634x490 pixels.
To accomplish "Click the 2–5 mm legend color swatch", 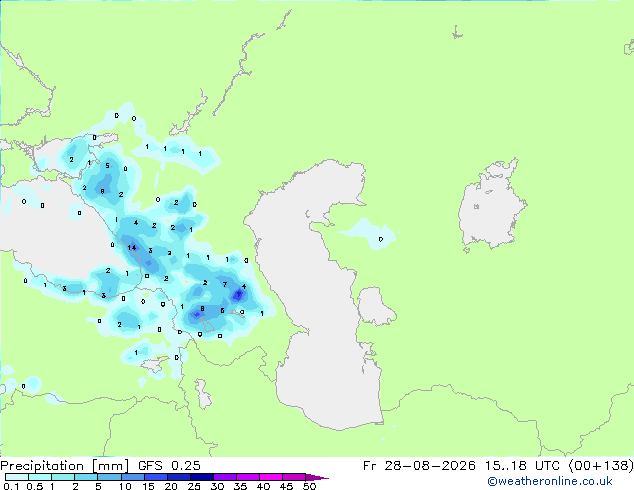I will pyautogui.click(x=86, y=477).
